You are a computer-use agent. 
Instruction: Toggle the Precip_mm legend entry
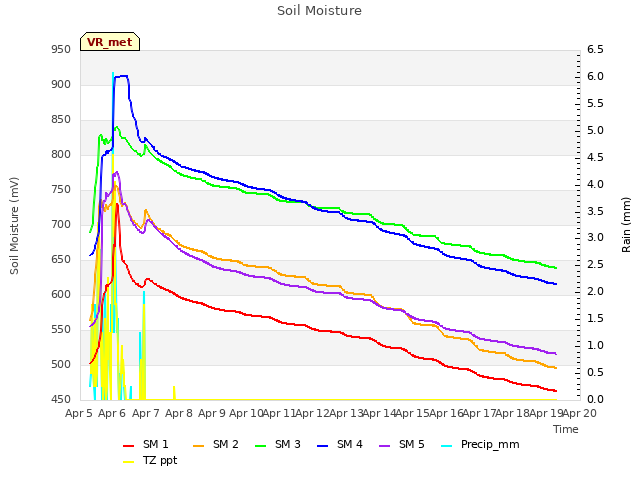click(480, 444)
